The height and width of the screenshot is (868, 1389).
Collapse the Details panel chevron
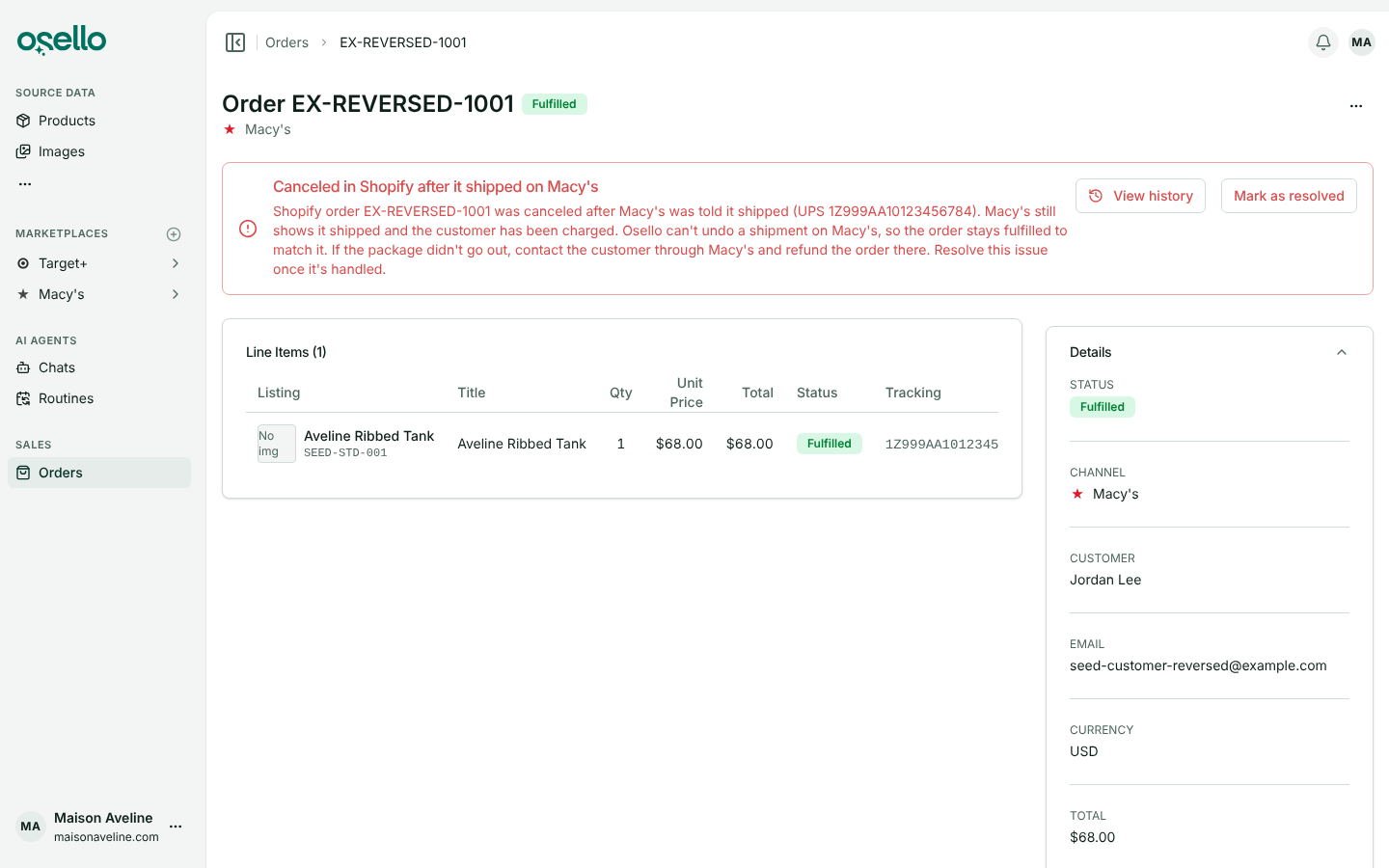click(x=1341, y=352)
